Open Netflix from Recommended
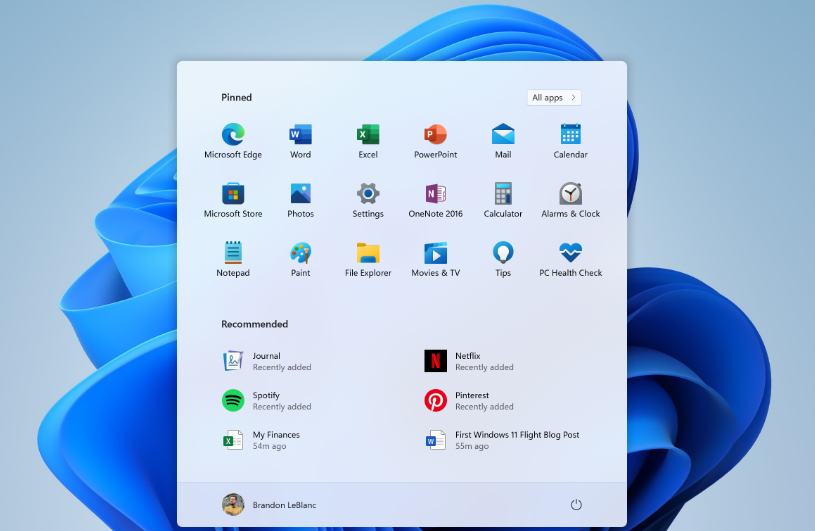Screen dimensions: 815x531 pyautogui.click(x=469, y=361)
